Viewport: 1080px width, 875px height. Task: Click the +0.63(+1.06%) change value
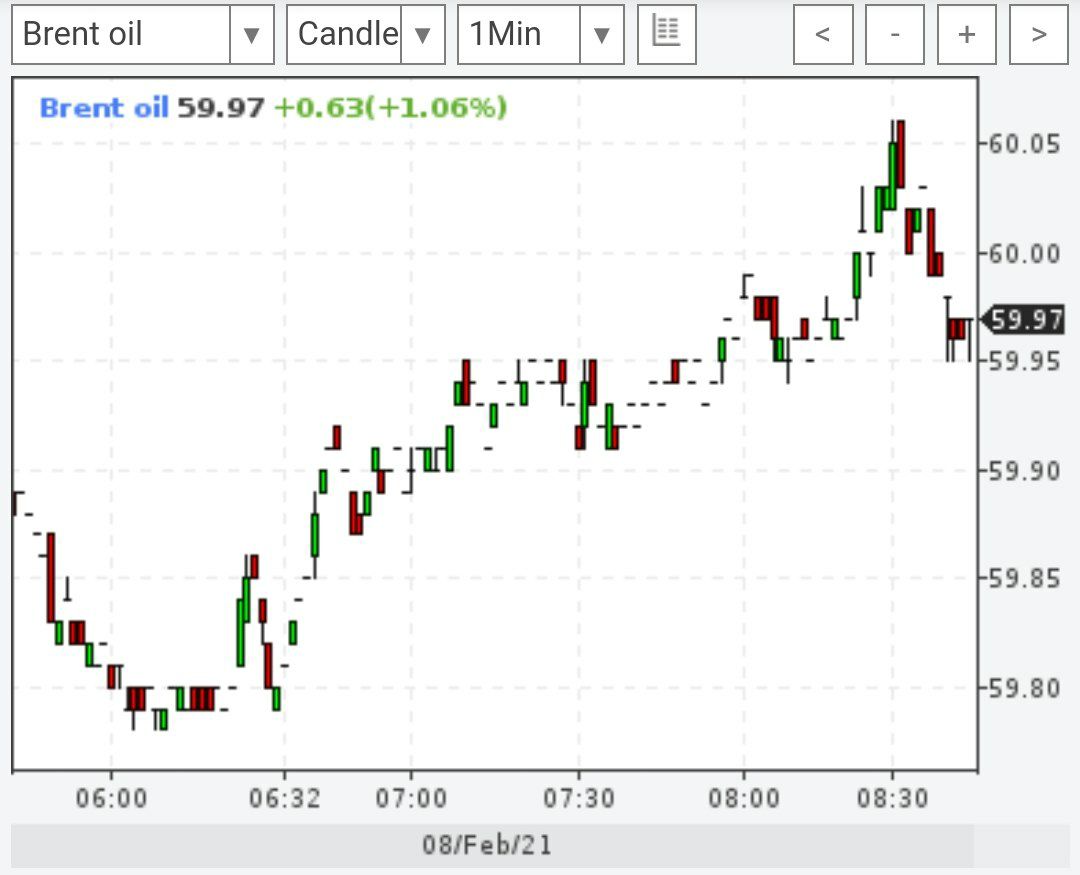(391, 107)
